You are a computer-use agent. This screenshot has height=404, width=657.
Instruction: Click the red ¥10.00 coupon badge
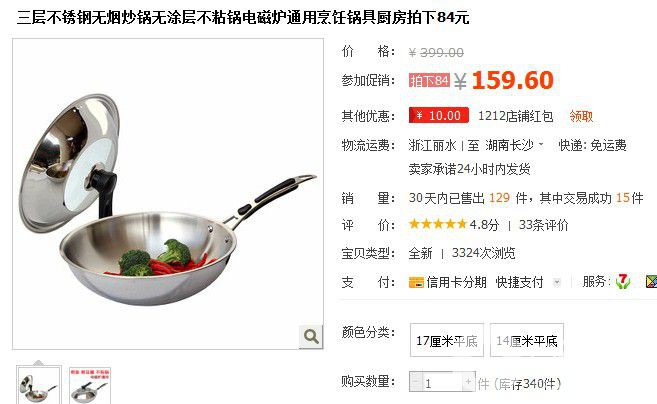[439, 115]
